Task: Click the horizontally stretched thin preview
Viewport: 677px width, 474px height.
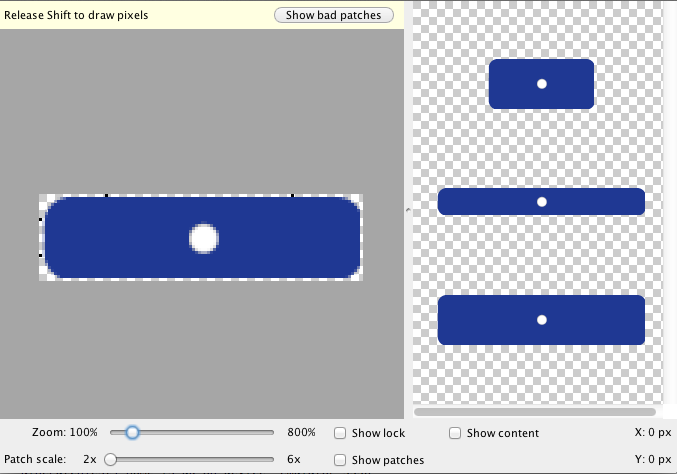Action: pos(541,202)
